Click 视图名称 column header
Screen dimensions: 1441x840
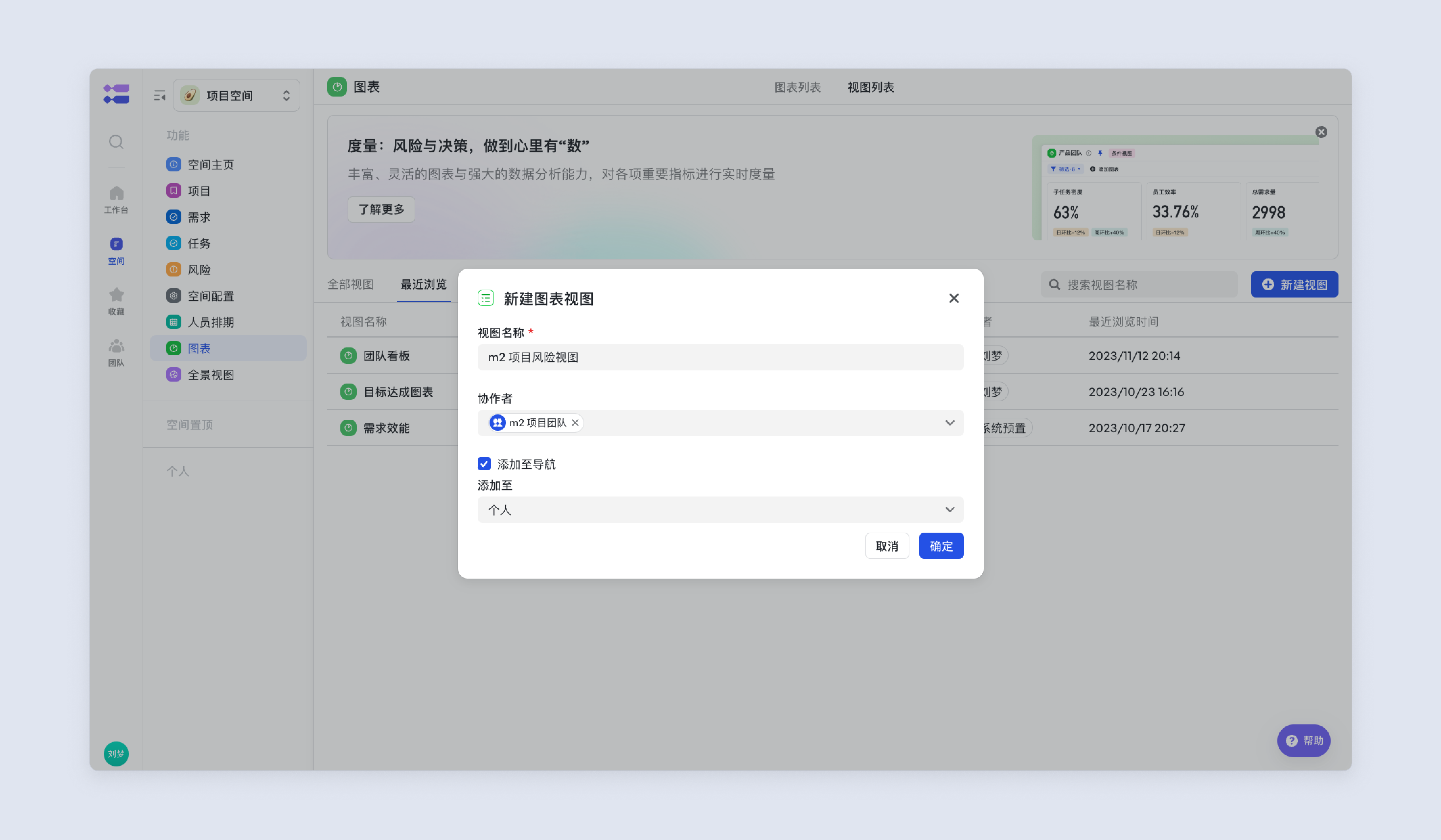coord(364,322)
